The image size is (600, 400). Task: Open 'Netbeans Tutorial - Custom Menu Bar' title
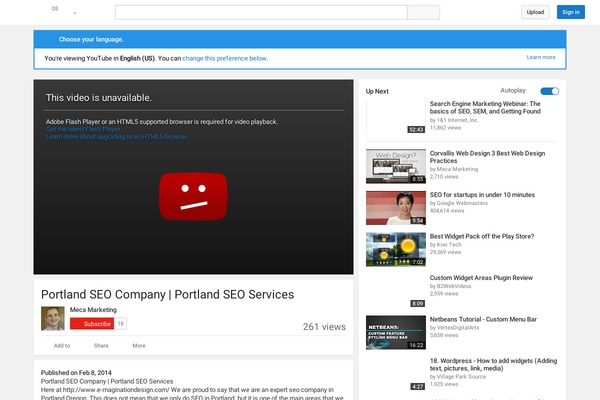[x=483, y=319]
